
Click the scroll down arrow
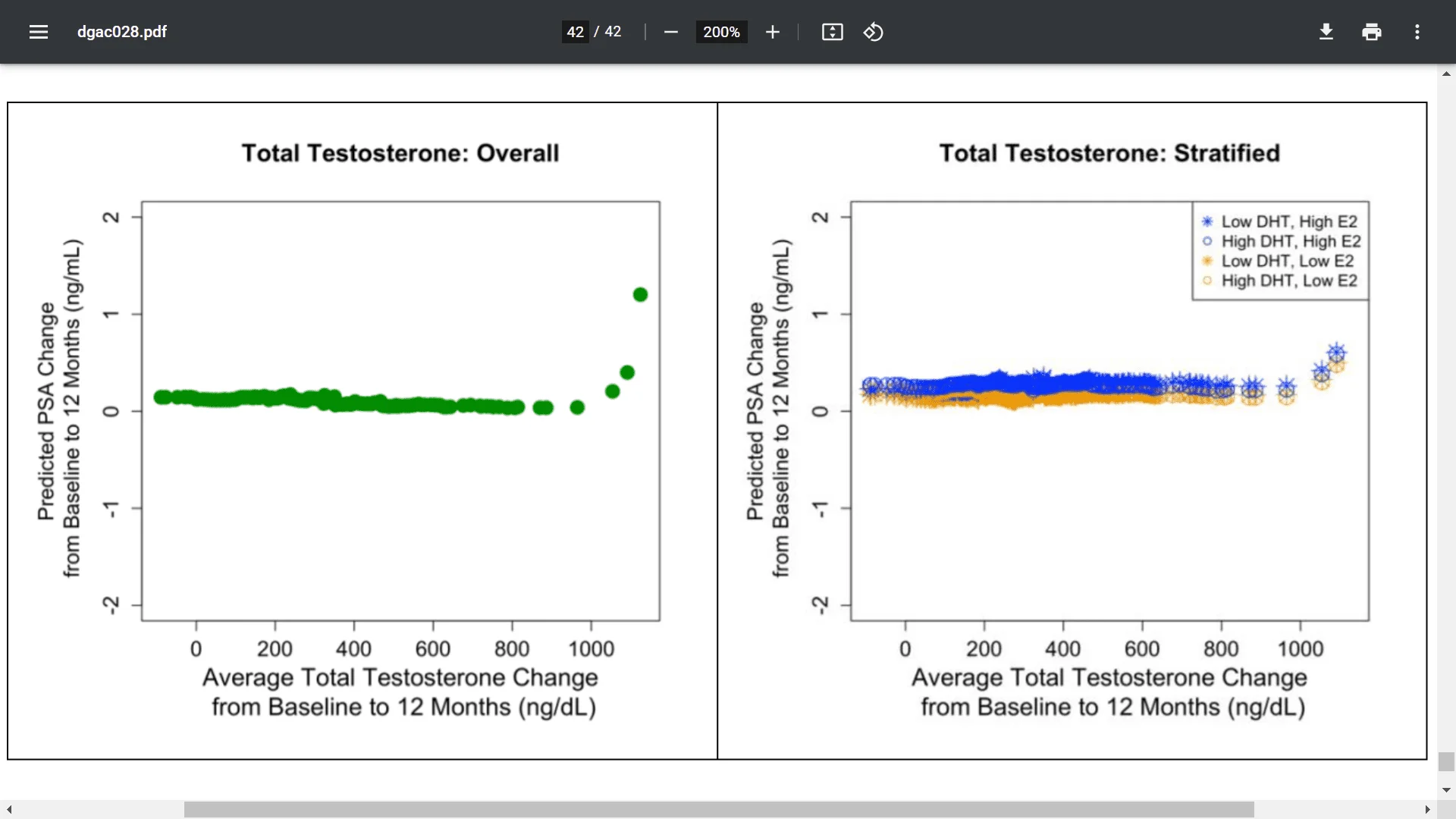pyautogui.click(x=1446, y=790)
